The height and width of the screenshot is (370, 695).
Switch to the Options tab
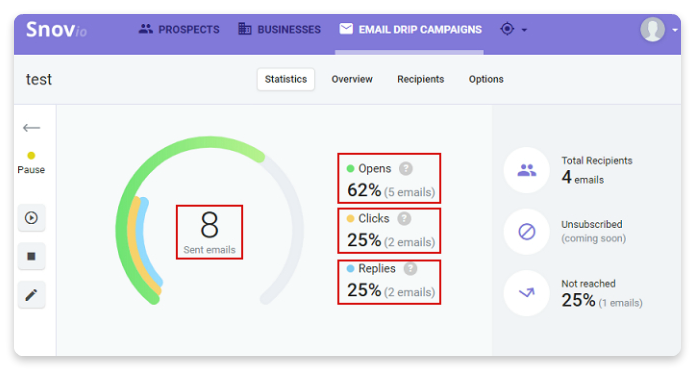(x=486, y=79)
